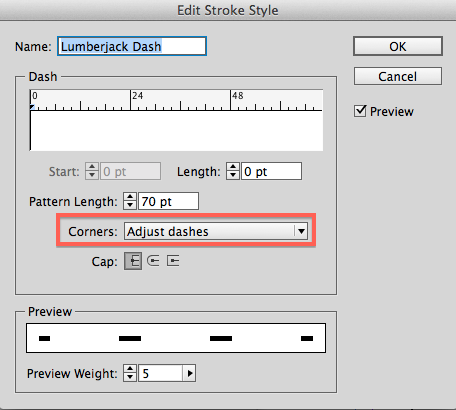This screenshot has height=410, width=456.
Task: Click the Pattern Length 70 pt field
Action: [168, 201]
